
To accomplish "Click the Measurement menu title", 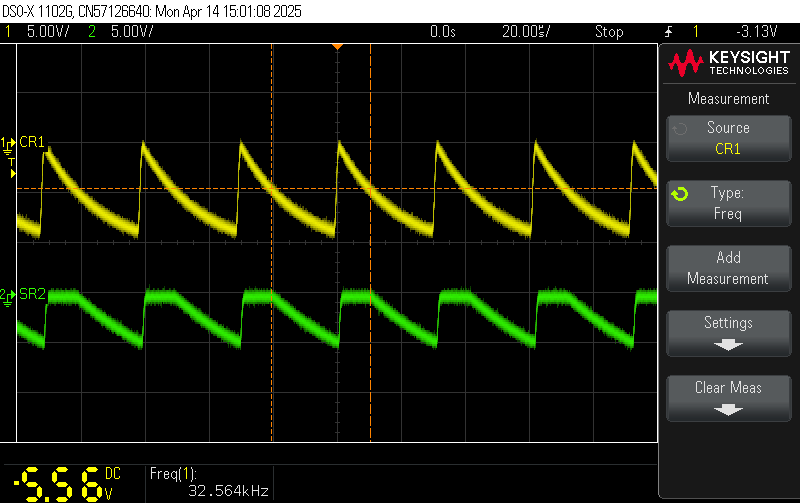I will pyautogui.click(x=728, y=99).
